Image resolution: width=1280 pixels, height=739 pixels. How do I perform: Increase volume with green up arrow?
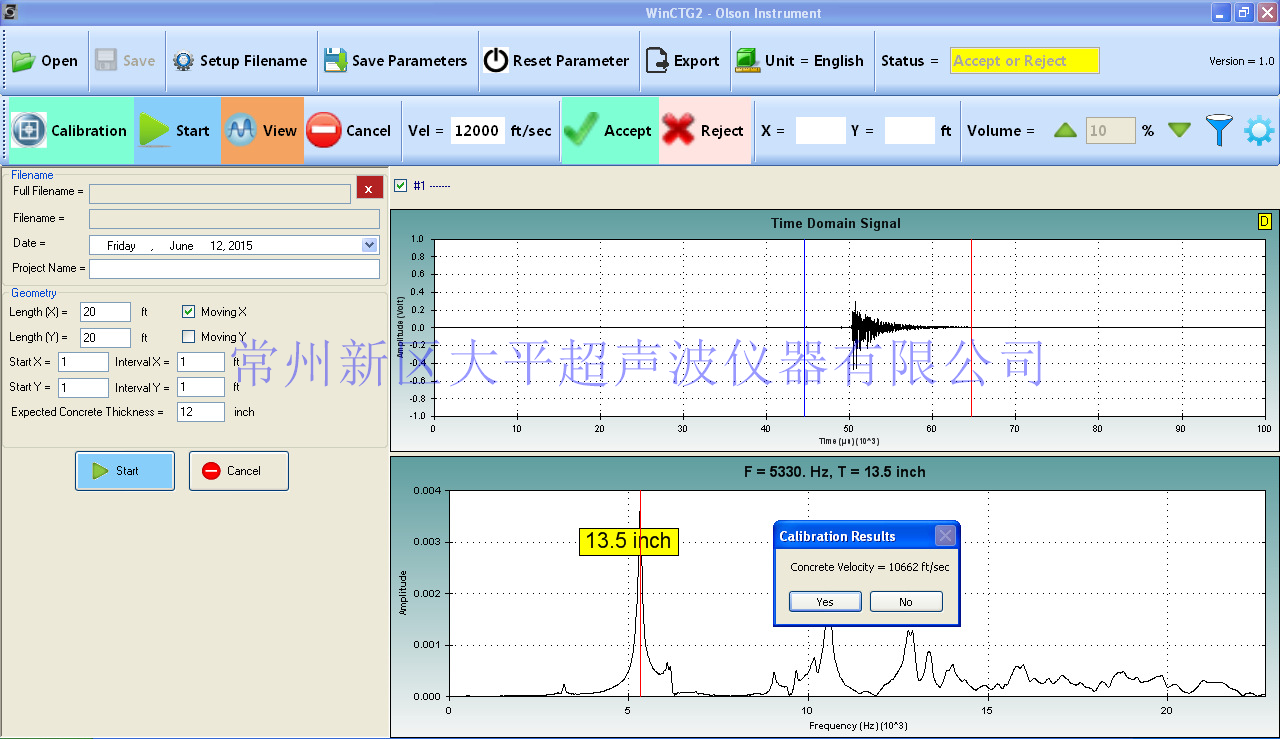coord(1065,130)
